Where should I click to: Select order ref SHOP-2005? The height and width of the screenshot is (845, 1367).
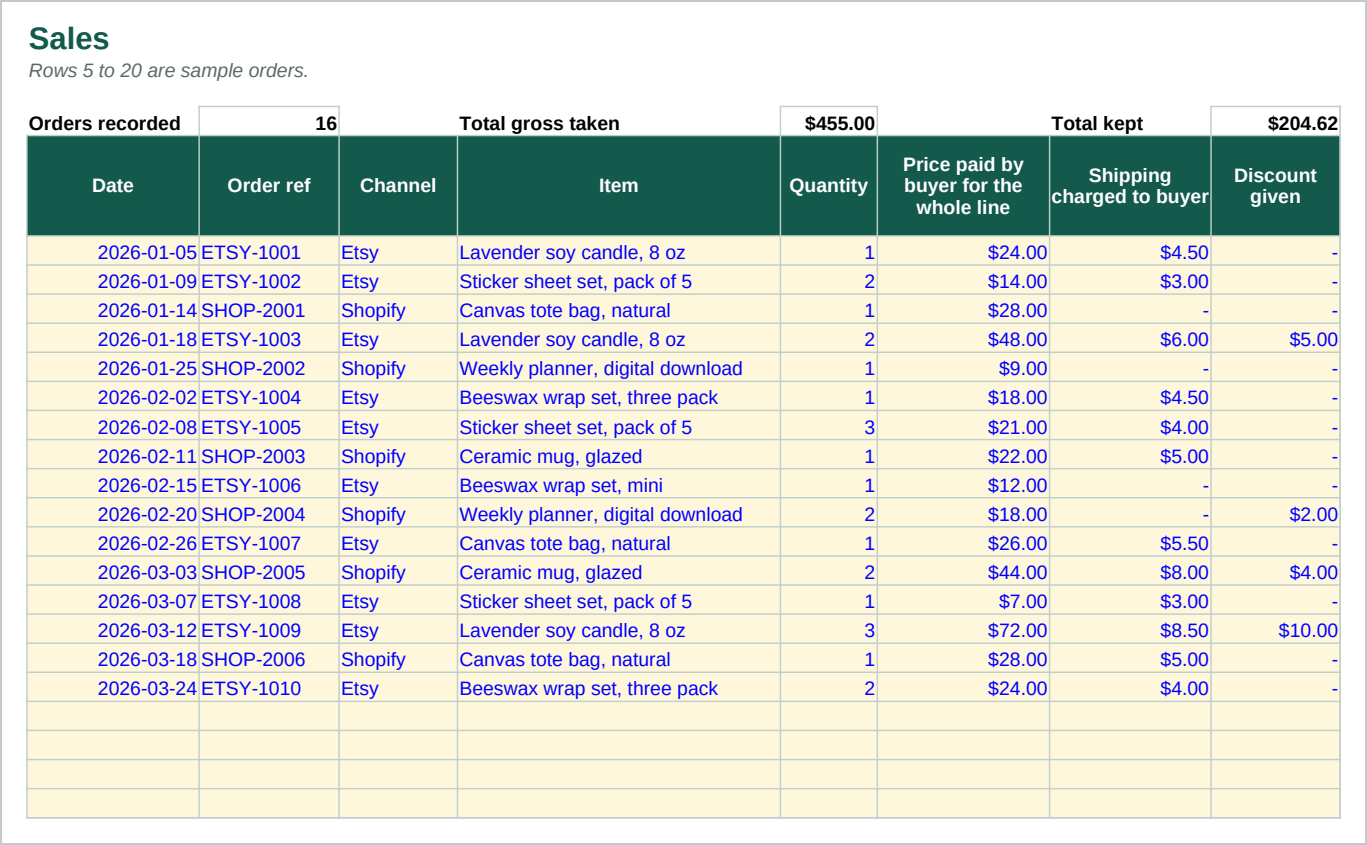click(269, 572)
